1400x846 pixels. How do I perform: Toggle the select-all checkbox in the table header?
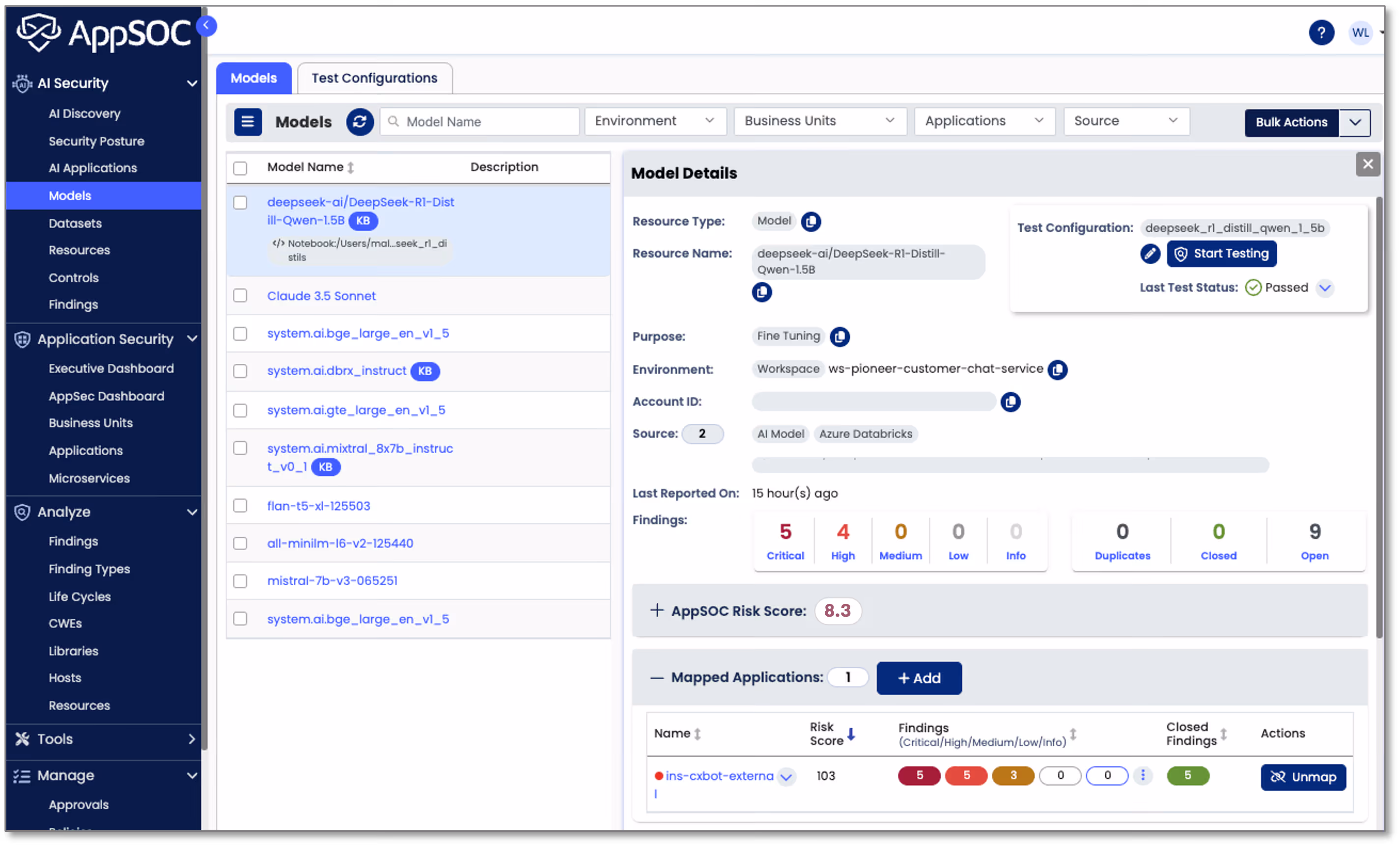[x=240, y=168]
